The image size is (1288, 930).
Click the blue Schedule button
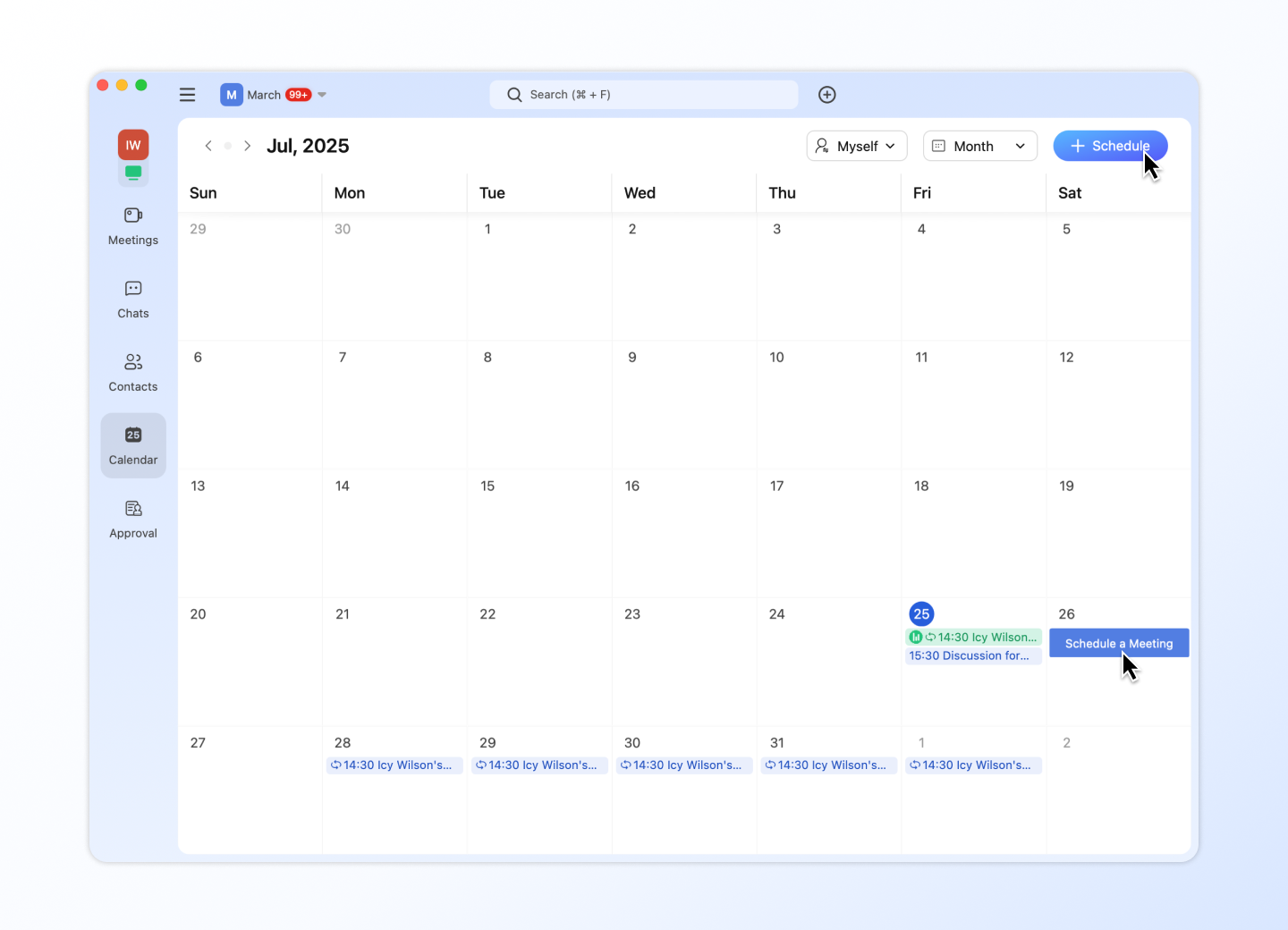point(1109,146)
